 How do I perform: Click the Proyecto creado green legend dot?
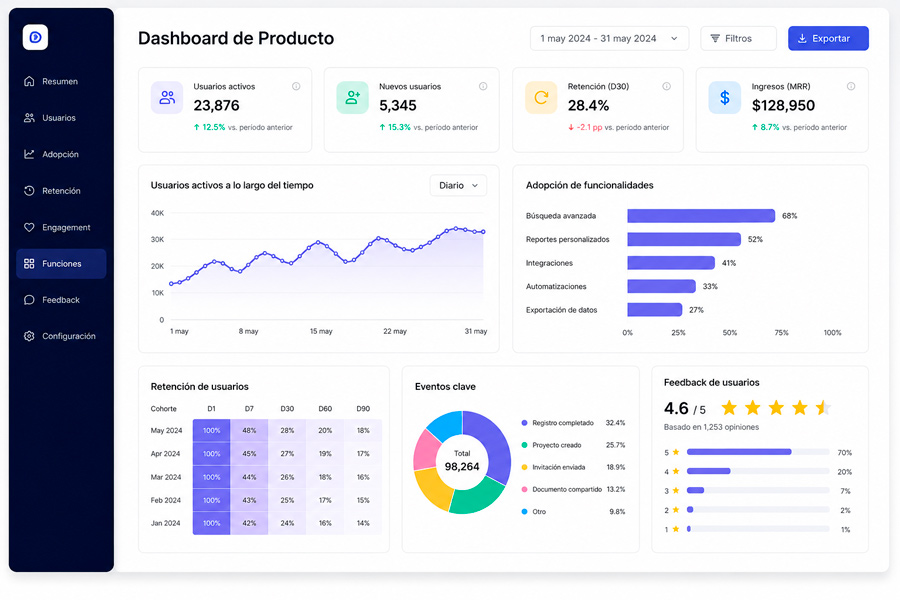[524, 445]
